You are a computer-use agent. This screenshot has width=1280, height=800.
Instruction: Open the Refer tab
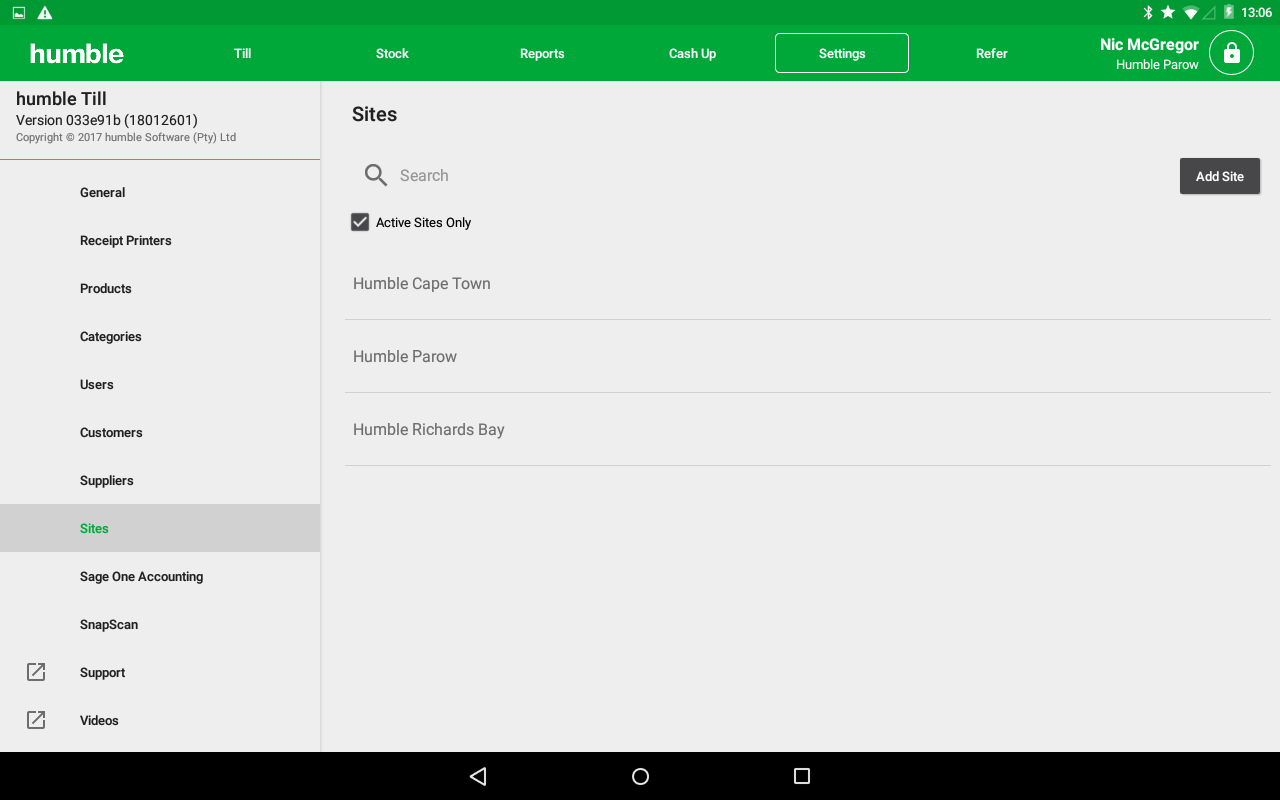point(992,53)
